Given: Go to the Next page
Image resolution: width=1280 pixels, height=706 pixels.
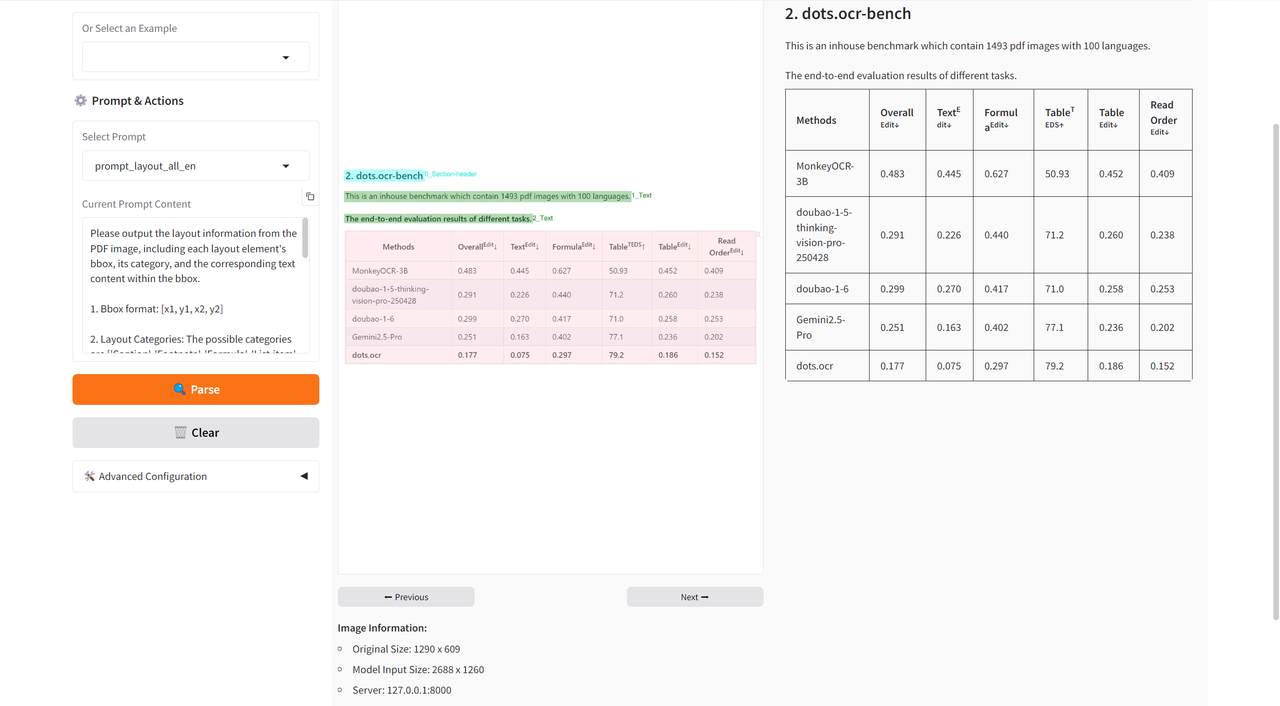Looking at the screenshot, I should pyautogui.click(x=695, y=597).
